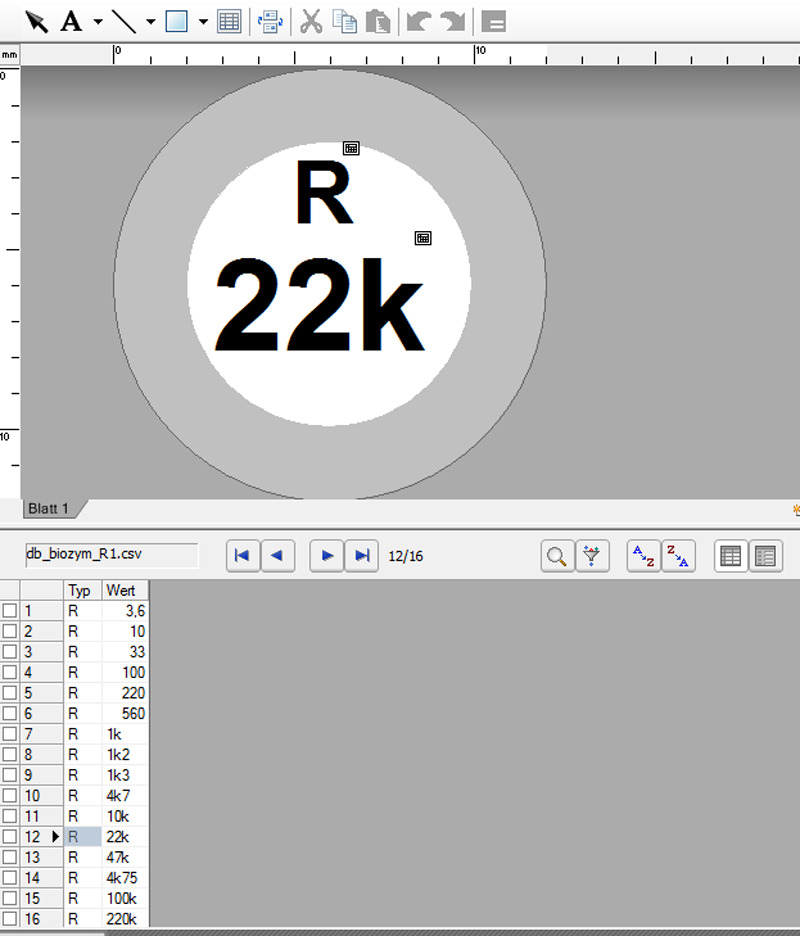This screenshot has height=936, width=800.
Task: Click the Wert column header
Action: pos(124,590)
